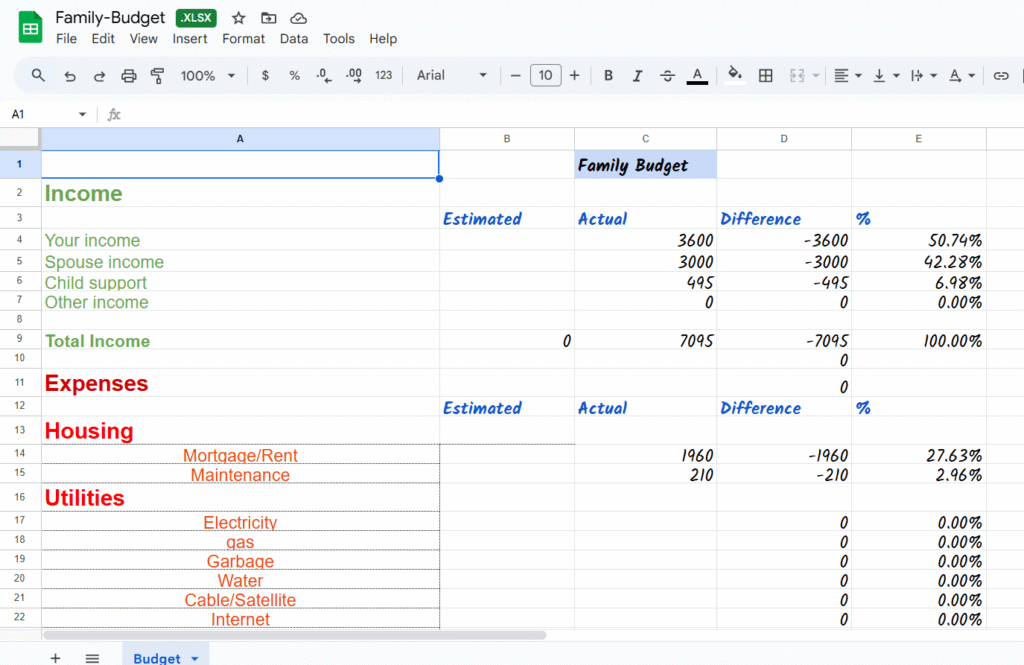Screen dimensions: 1024x665
Task: Open the Format menu
Action: 243,39
